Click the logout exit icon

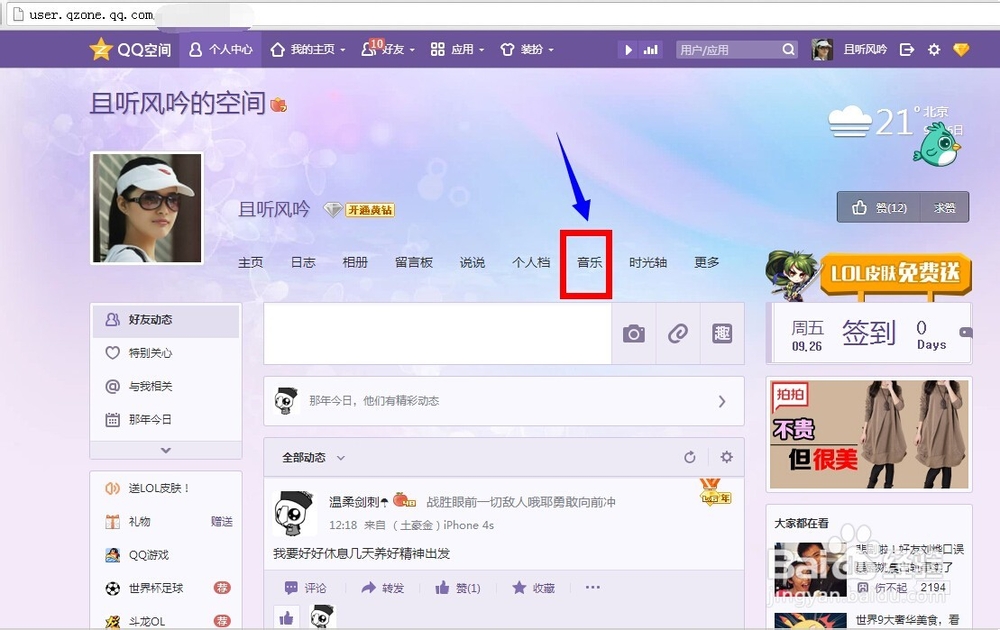coord(907,49)
